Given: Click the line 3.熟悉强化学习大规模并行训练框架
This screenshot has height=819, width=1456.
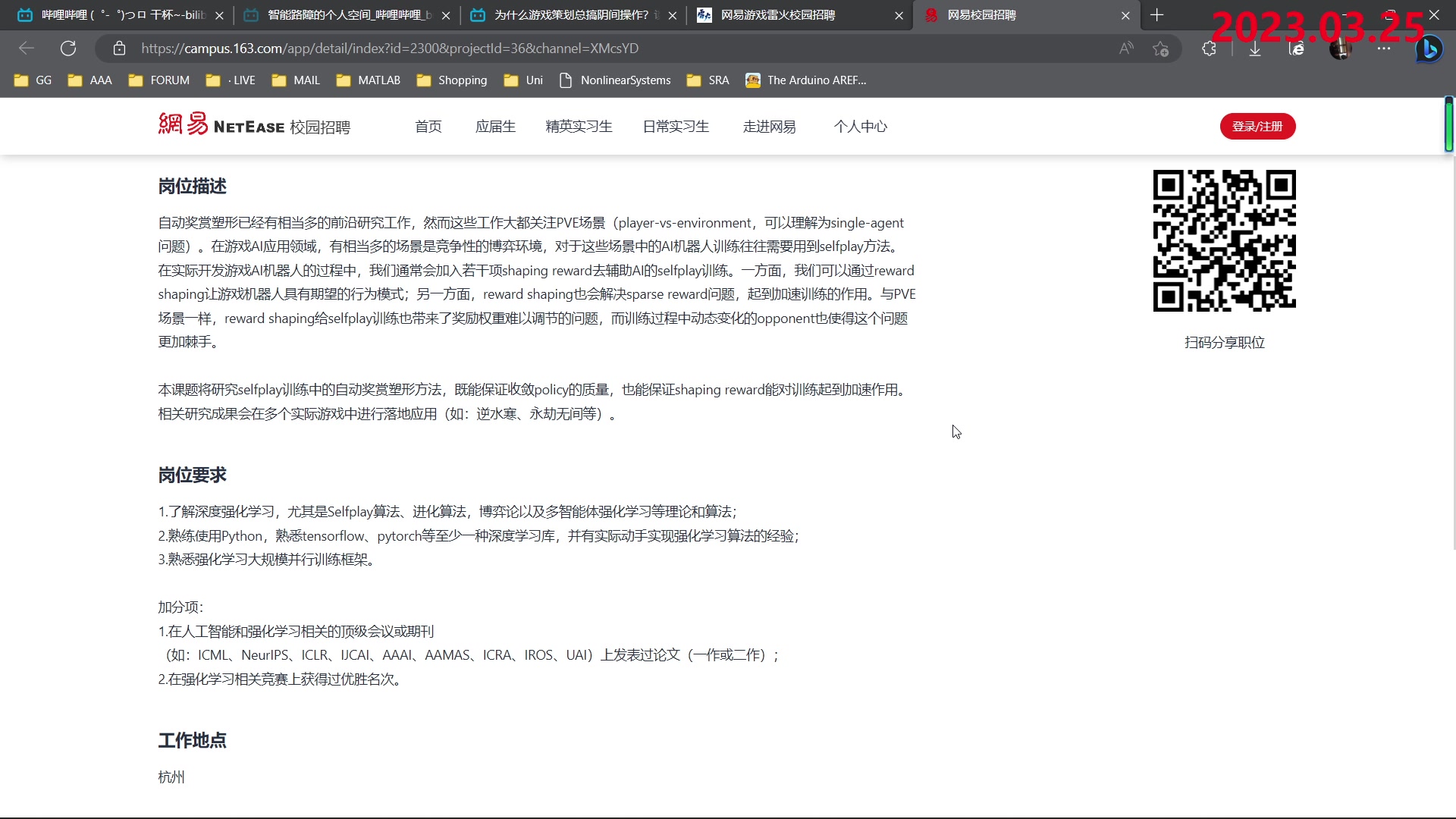Looking at the screenshot, I should pyautogui.click(x=266, y=560).
